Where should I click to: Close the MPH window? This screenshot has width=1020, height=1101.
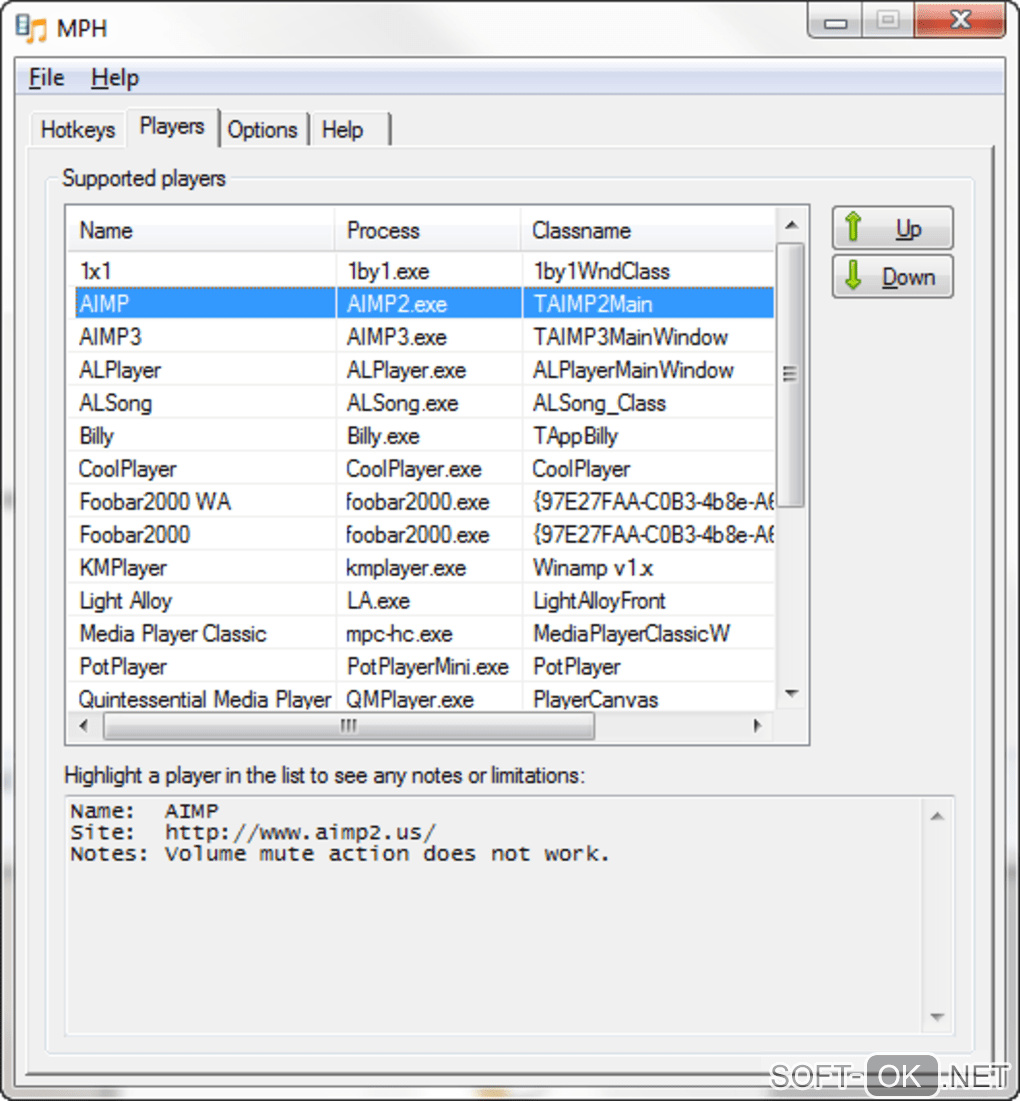click(x=960, y=20)
